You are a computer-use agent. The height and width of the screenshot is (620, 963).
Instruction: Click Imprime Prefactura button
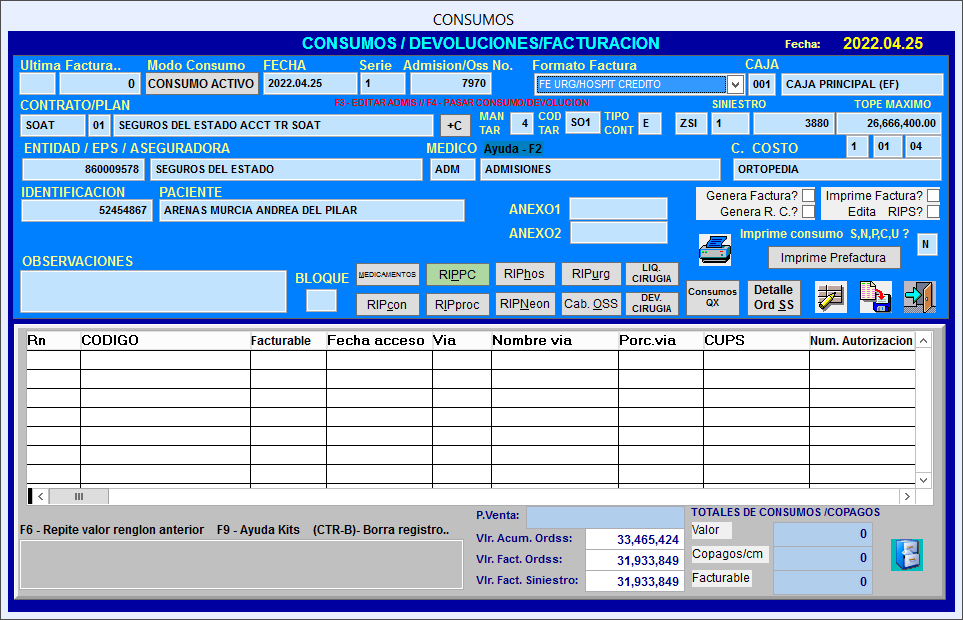click(833, 258)
